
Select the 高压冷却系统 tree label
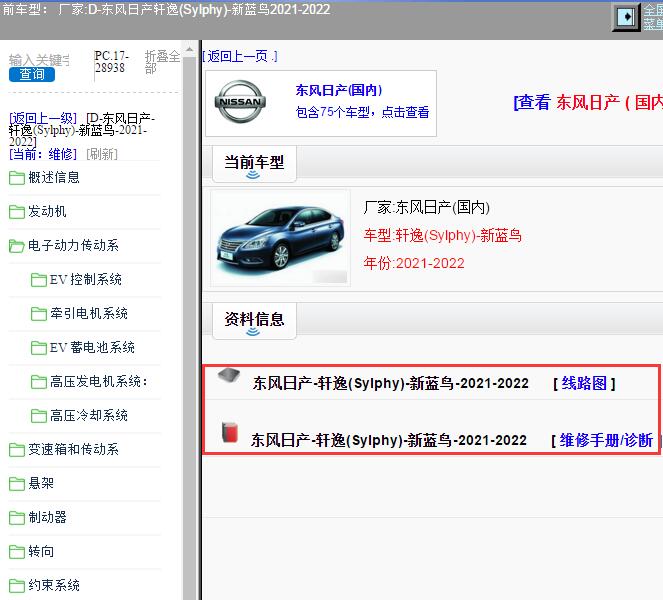(89, 415)
